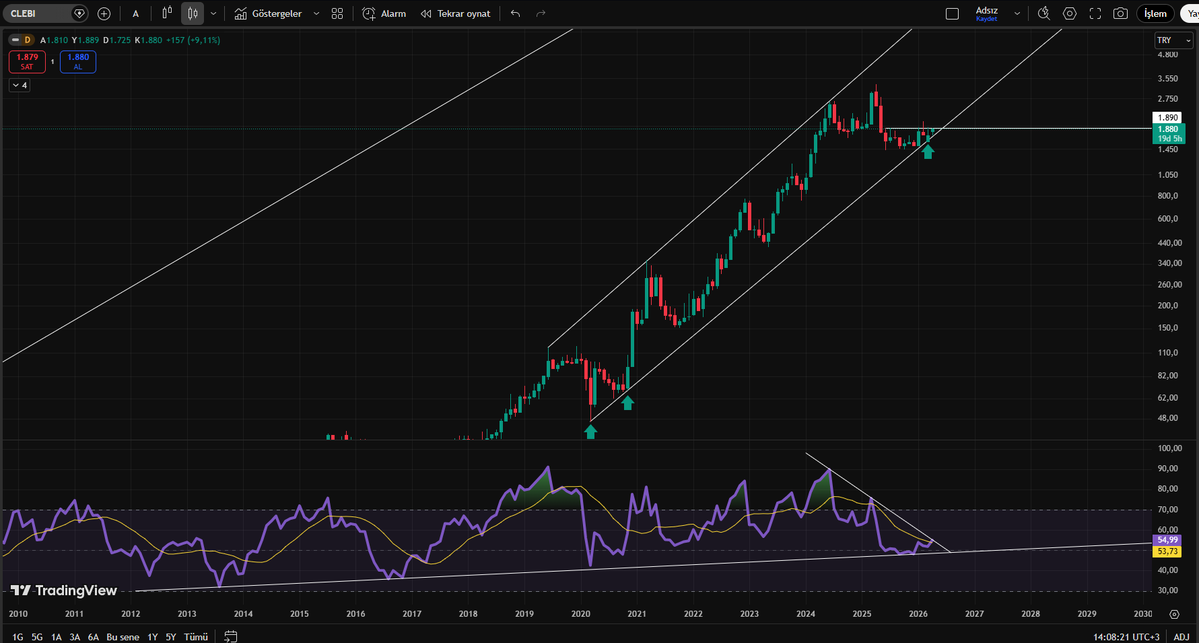The width and height of the screenshot is (1199, 643).
Task: Click the partially visible Yayınla publish button
Action: [x=1190, y=14]
